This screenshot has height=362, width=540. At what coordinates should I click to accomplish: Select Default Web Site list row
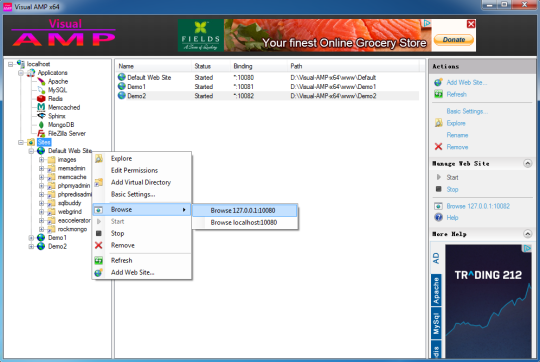tap(268, 77)
